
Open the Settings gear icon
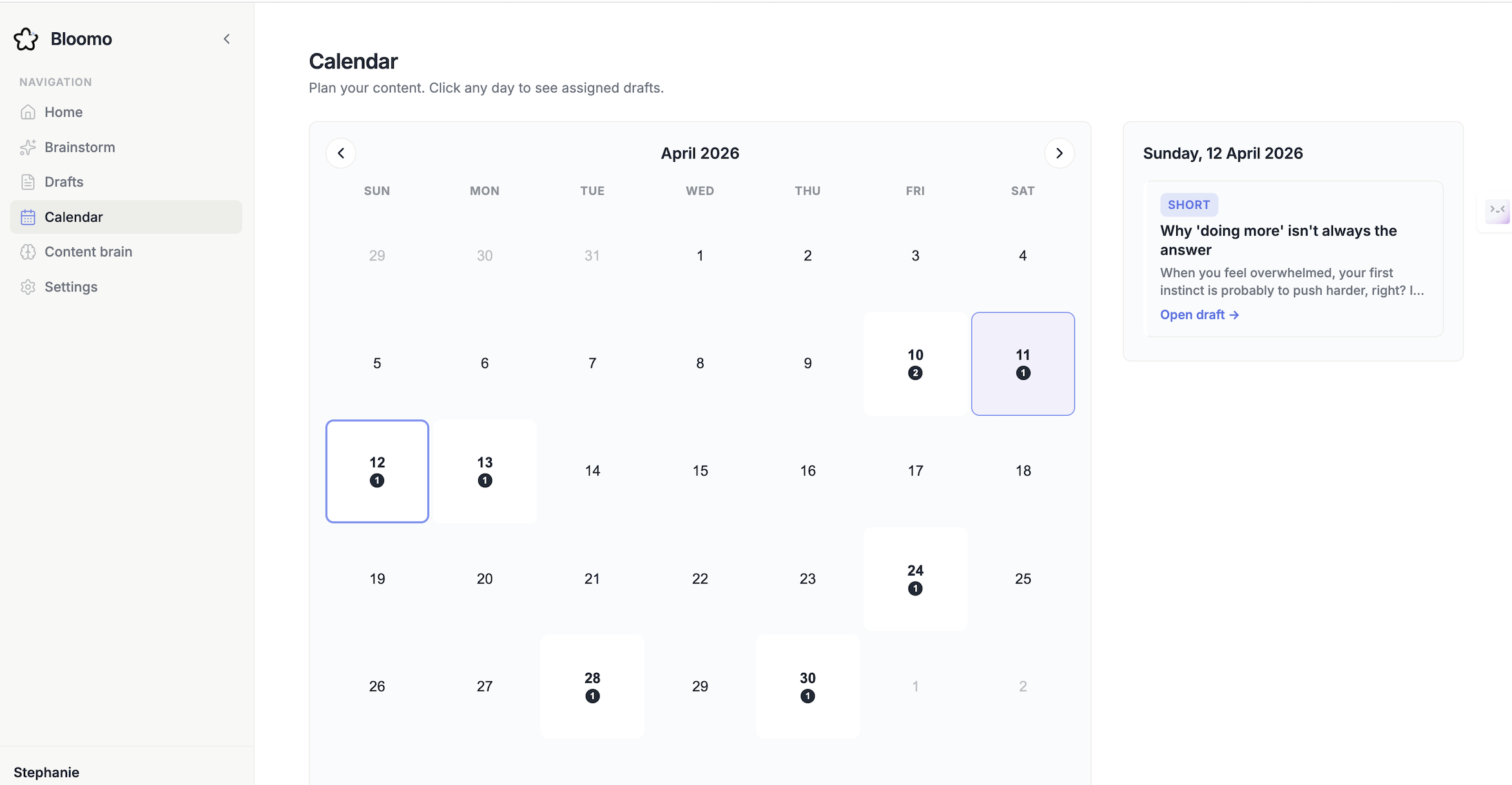28,287
